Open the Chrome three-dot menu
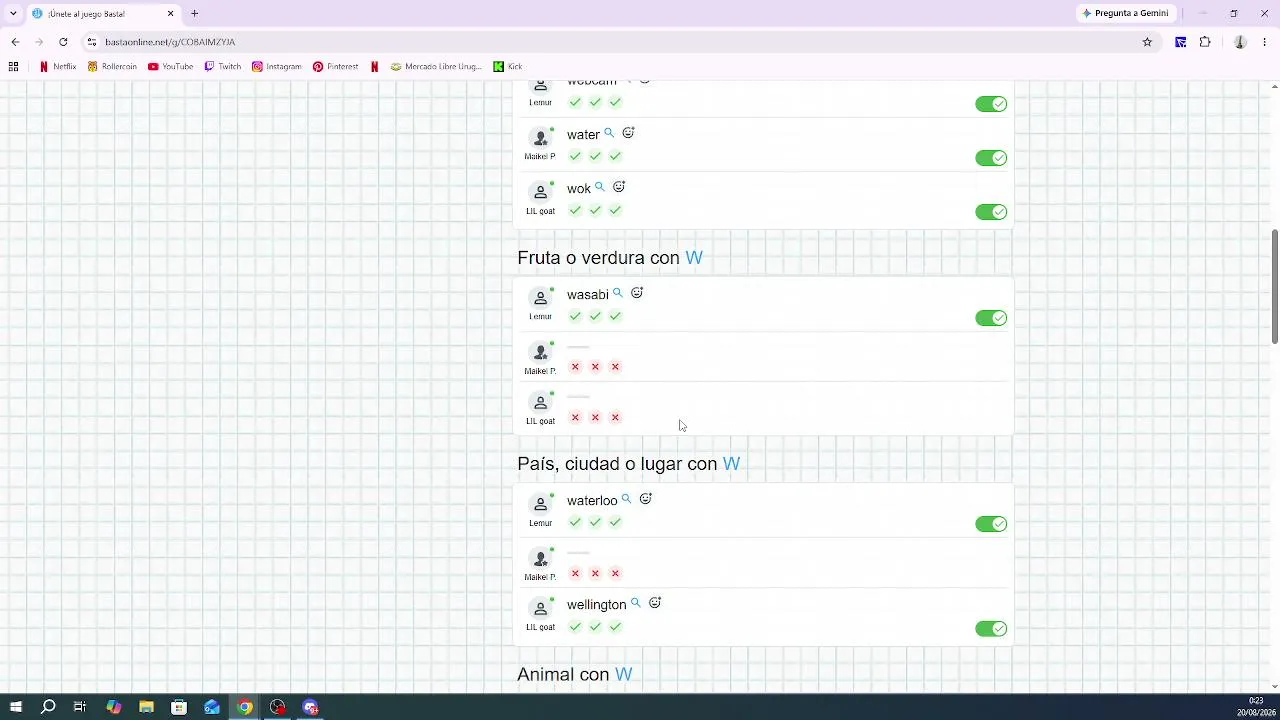This screenshot has width=1280, height=720. (1264, 42)
